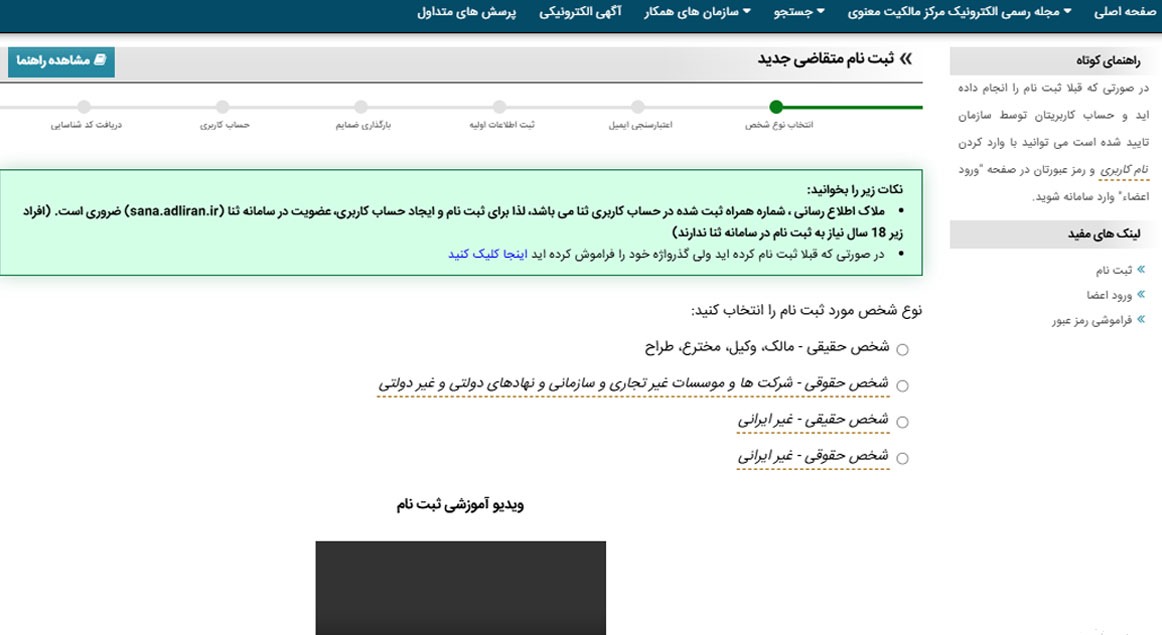Click the arrow icon beside فراموشی رمز عبور
This screenshot has height=635, width=1162.
click(1141, 320)
